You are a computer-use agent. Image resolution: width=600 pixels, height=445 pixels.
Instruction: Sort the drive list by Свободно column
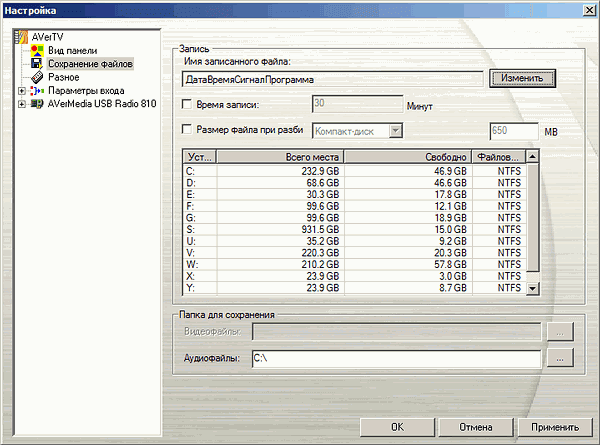pos(408,157)
